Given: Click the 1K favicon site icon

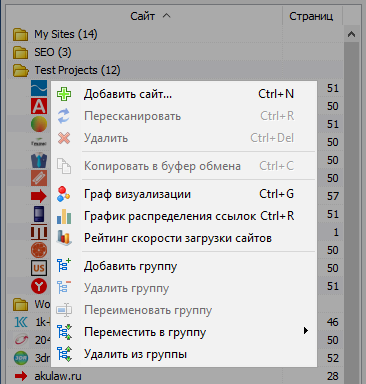Looking at the screenshot, I should point(20,322).
